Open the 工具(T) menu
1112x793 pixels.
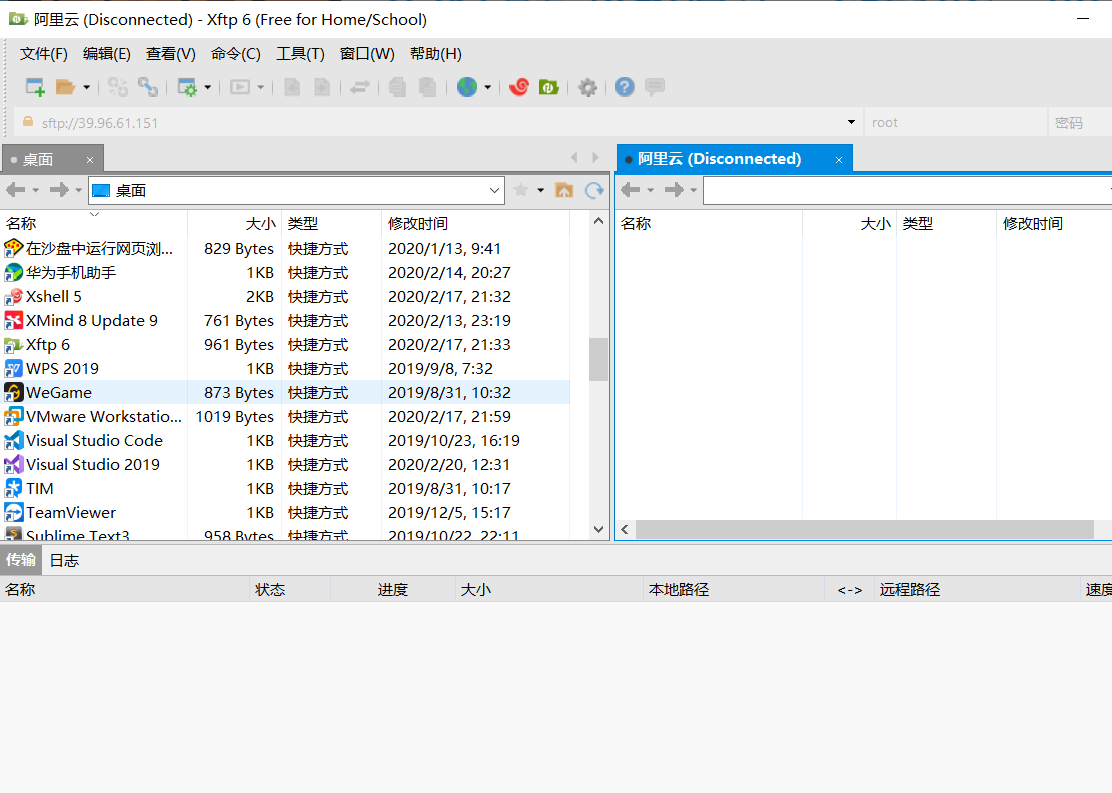coord(300,54)
